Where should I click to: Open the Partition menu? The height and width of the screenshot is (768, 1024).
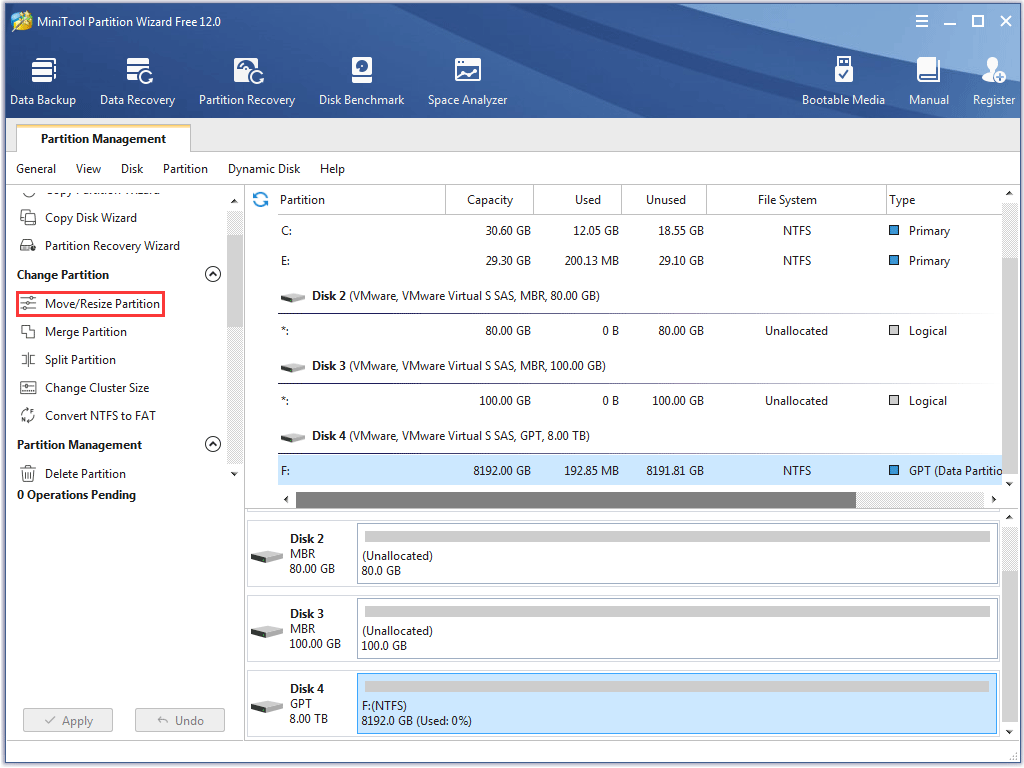coord(185,168)
